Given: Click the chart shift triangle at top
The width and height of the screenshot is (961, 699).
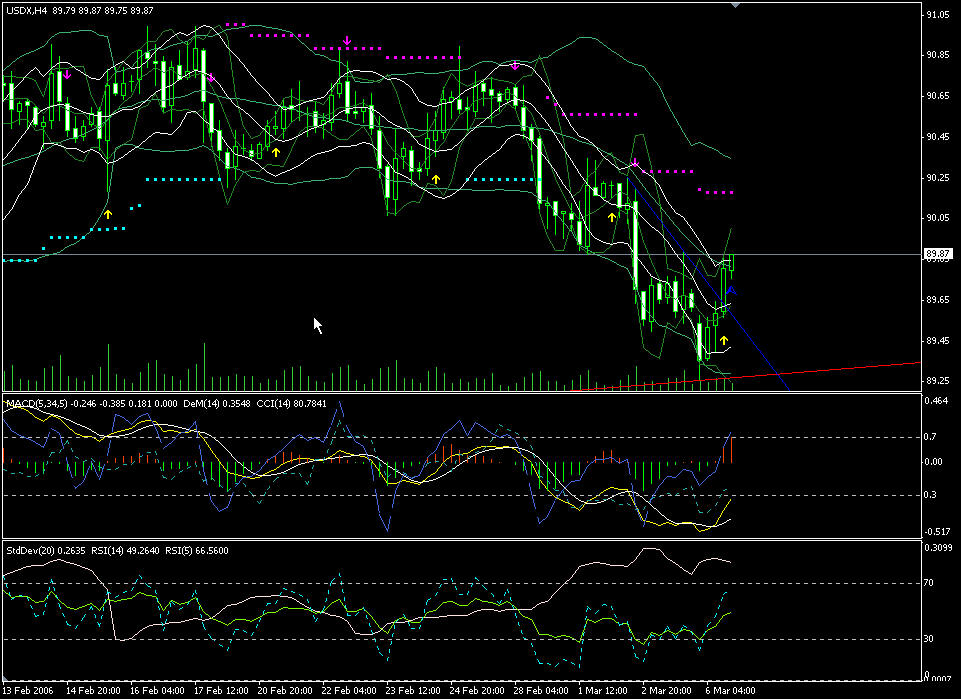Looking at the screenshot, I should [737, 6].
